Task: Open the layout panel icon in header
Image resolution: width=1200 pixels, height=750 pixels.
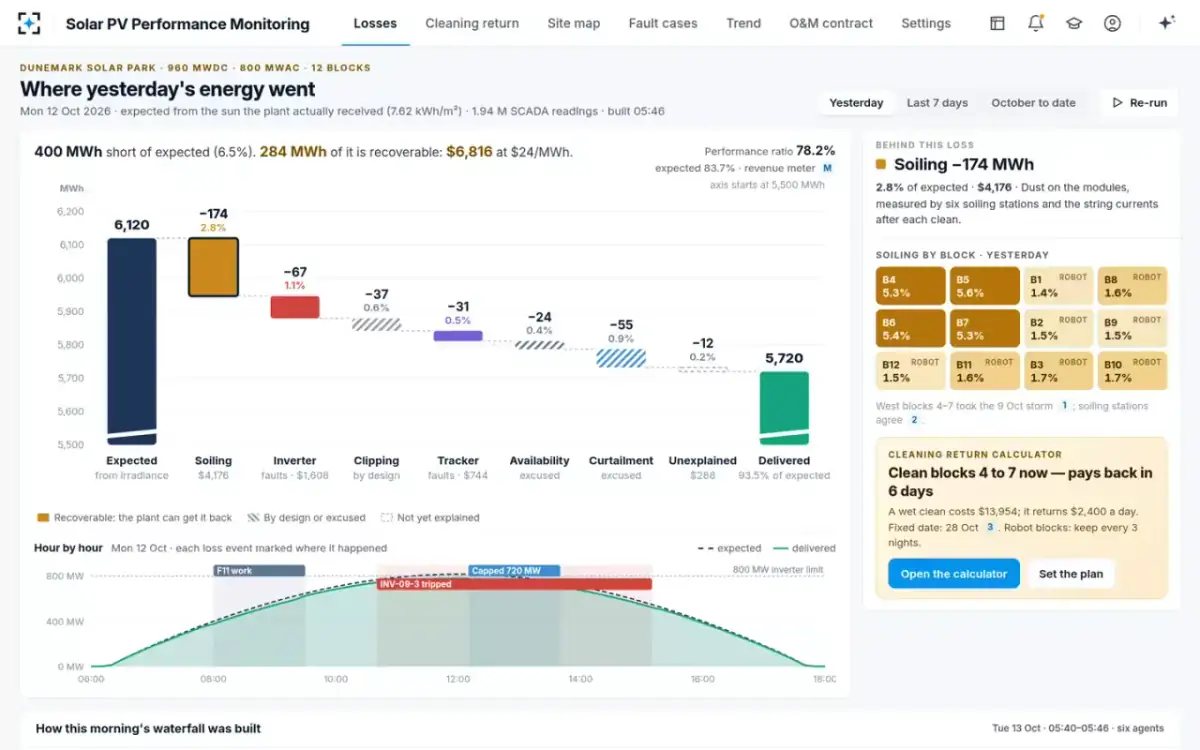Action: pyautogui.click(x=997, y=23)
